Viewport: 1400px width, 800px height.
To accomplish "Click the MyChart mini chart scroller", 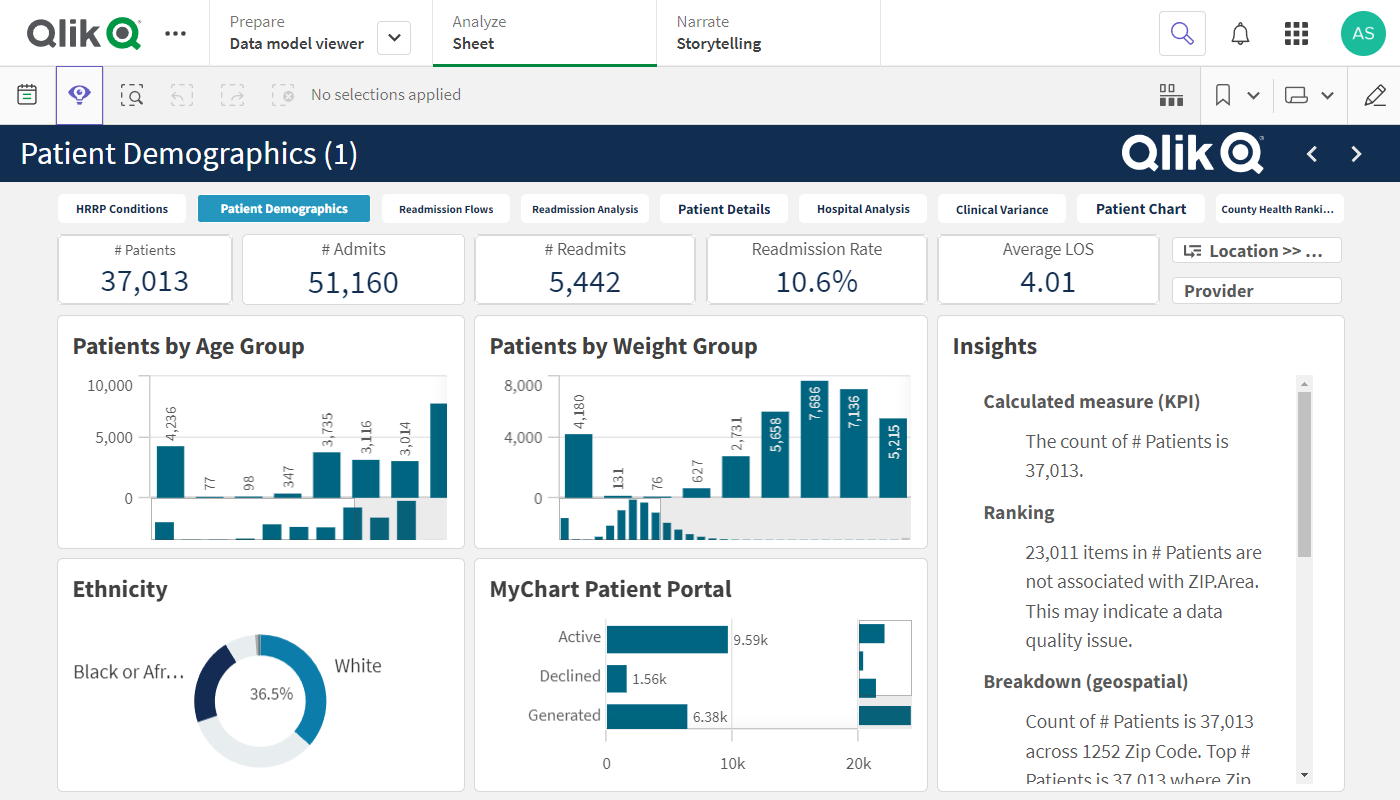I will [885, 673].
